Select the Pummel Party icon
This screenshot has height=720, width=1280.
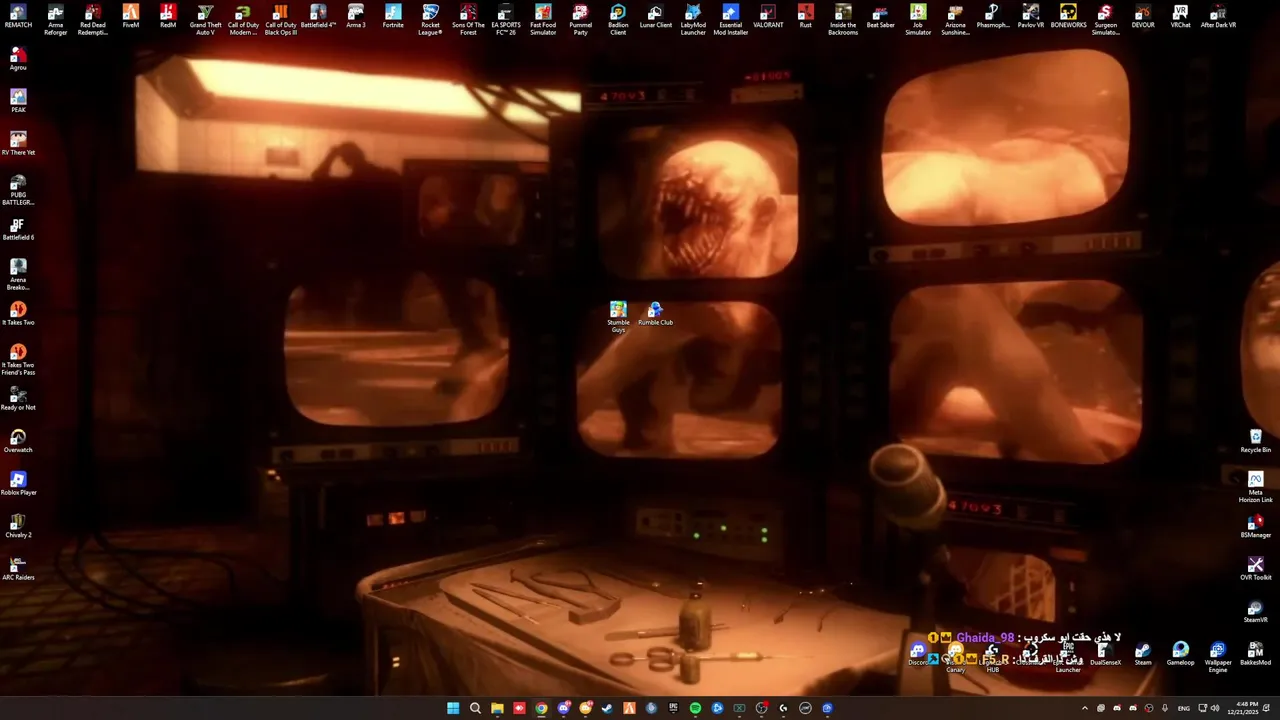coord(581,20)
